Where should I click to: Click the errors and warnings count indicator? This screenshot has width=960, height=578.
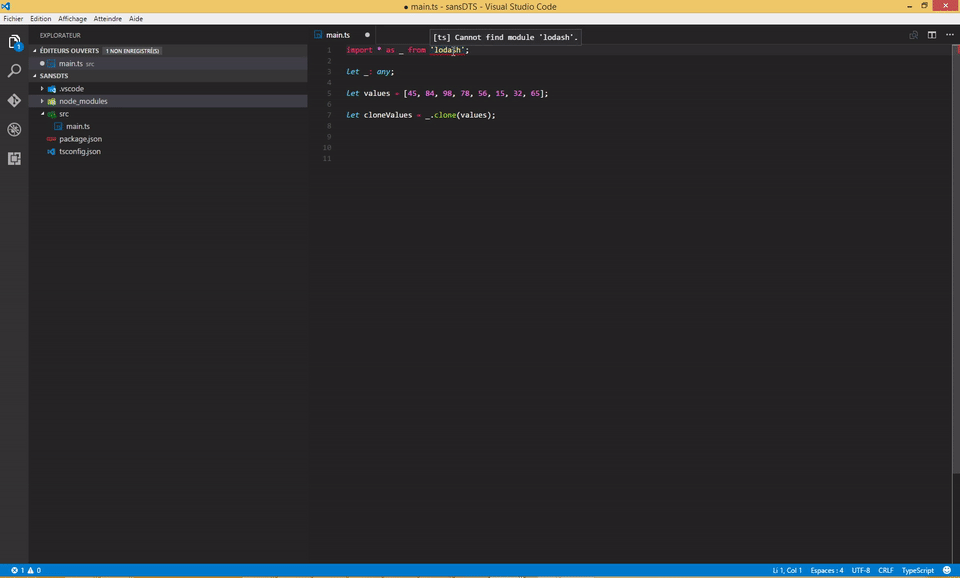point(26,570)
